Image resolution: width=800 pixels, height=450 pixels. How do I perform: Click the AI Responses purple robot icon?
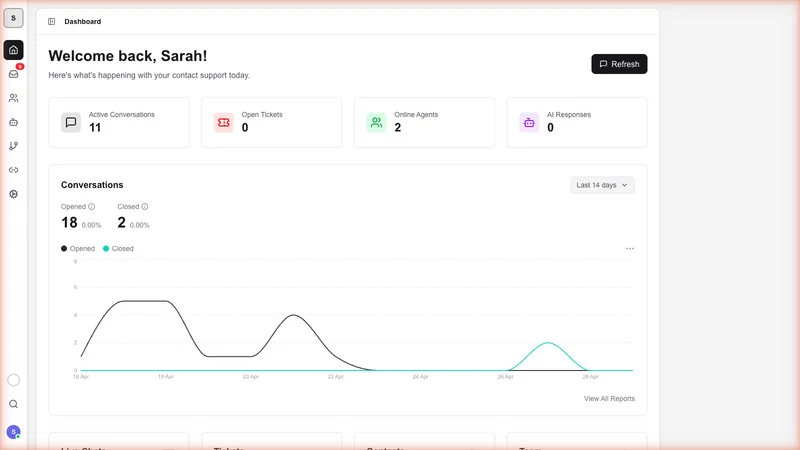[529, 122]
